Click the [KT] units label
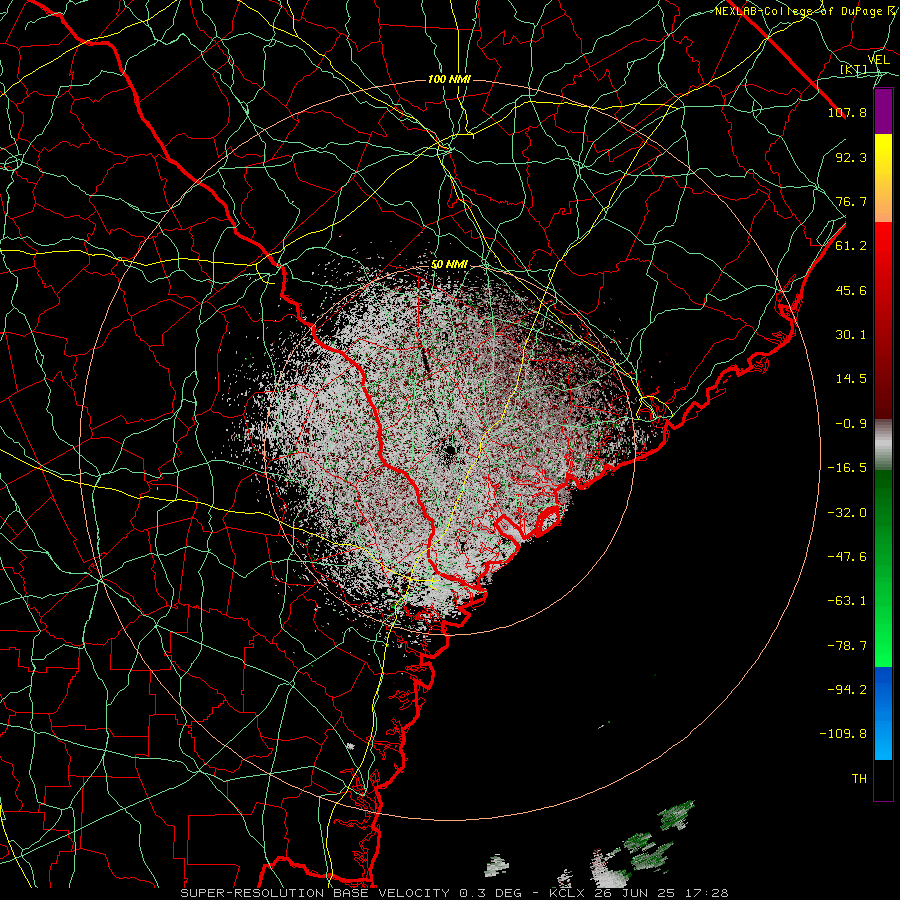The image size is (900, 900). 854,69
